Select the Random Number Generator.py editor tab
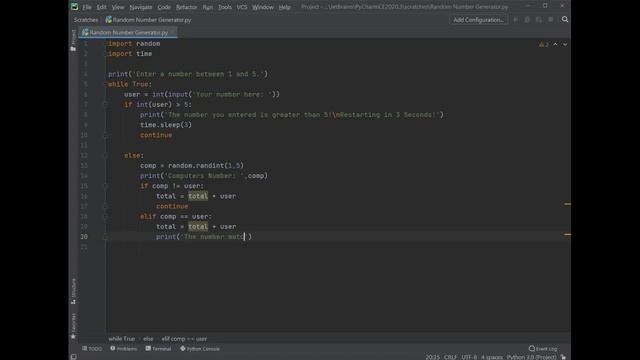 coord(129,32)
